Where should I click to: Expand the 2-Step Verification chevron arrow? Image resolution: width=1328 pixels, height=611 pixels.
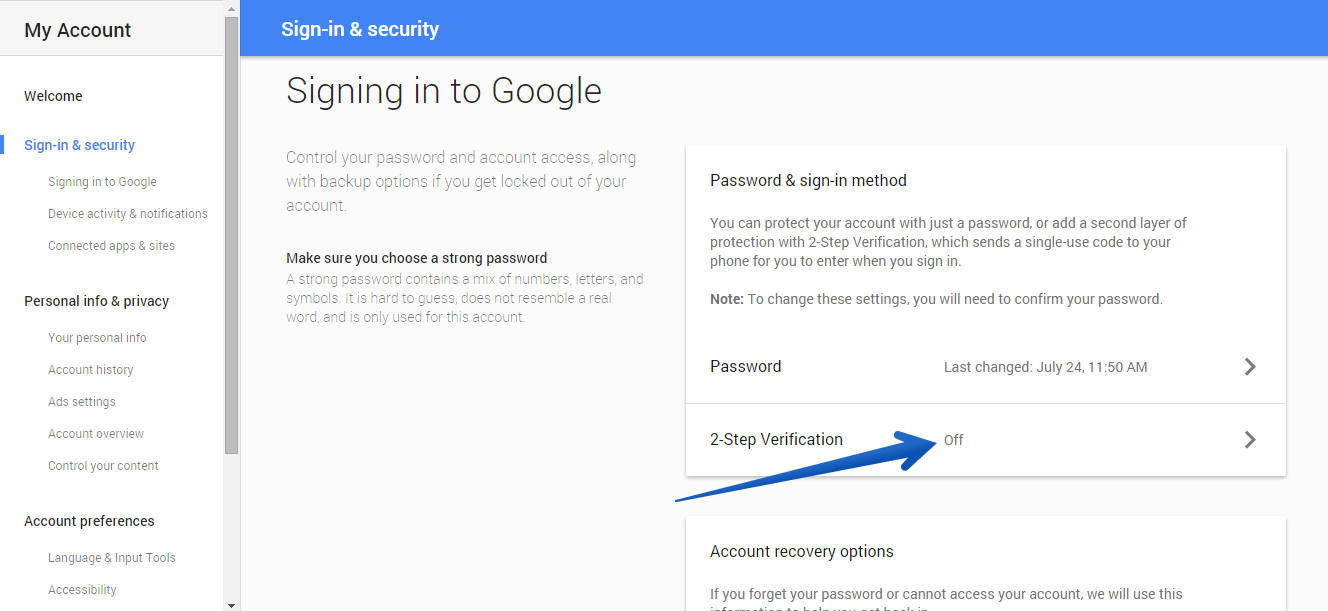[1249, 440]
